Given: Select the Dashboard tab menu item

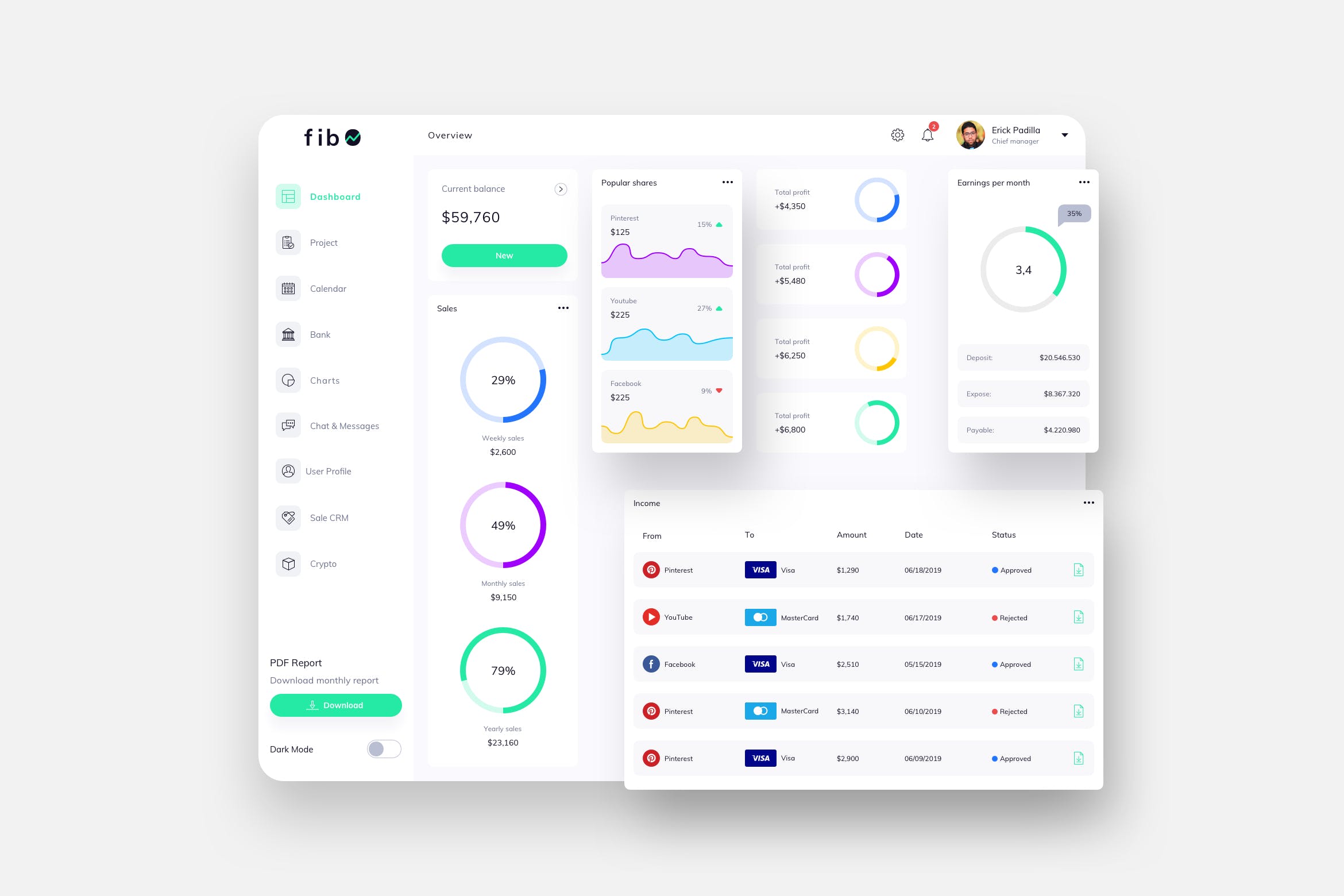Looking at the screenshot, I should coord(336,196).
